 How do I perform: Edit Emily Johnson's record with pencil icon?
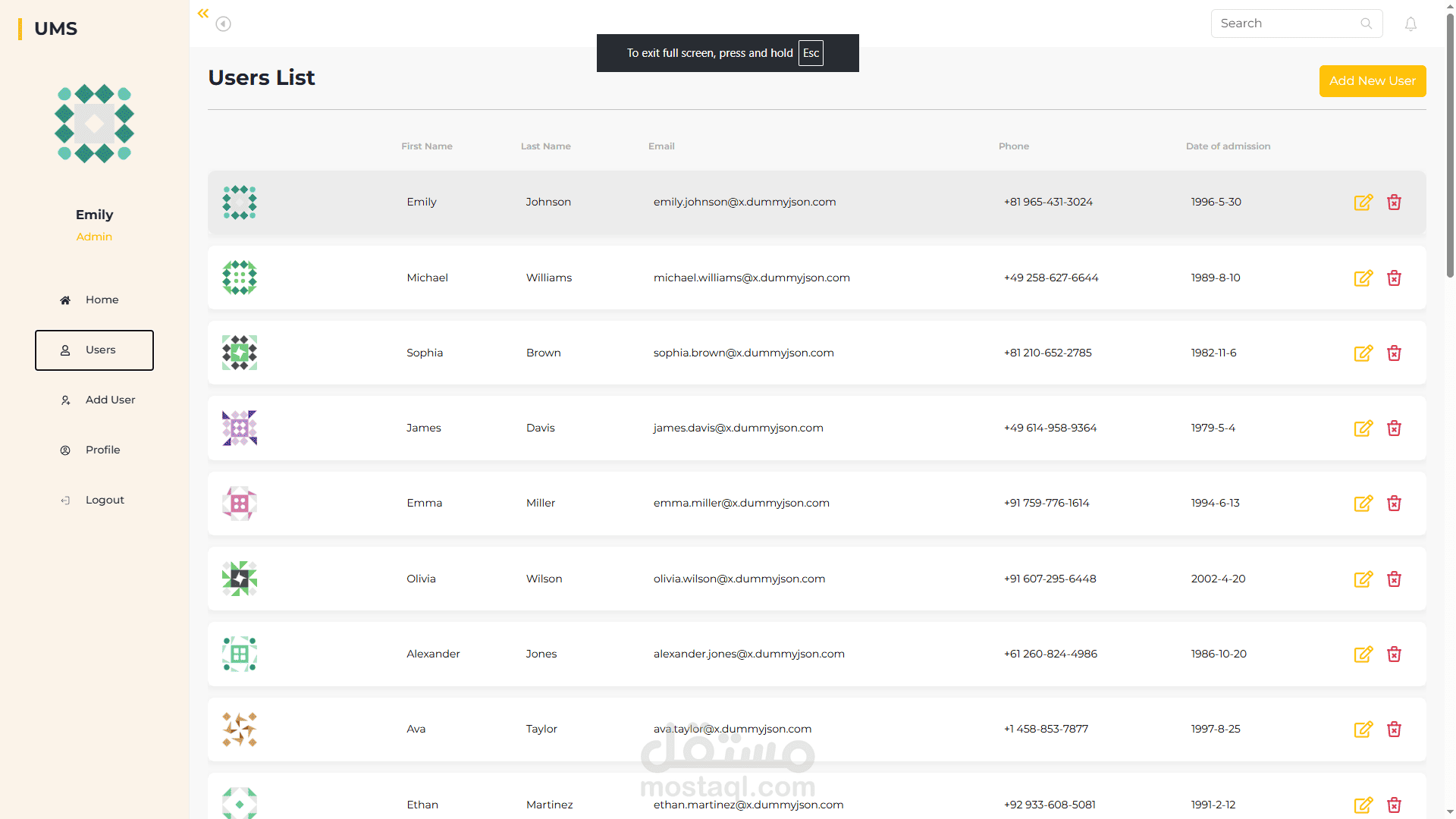click(1363, 202)
